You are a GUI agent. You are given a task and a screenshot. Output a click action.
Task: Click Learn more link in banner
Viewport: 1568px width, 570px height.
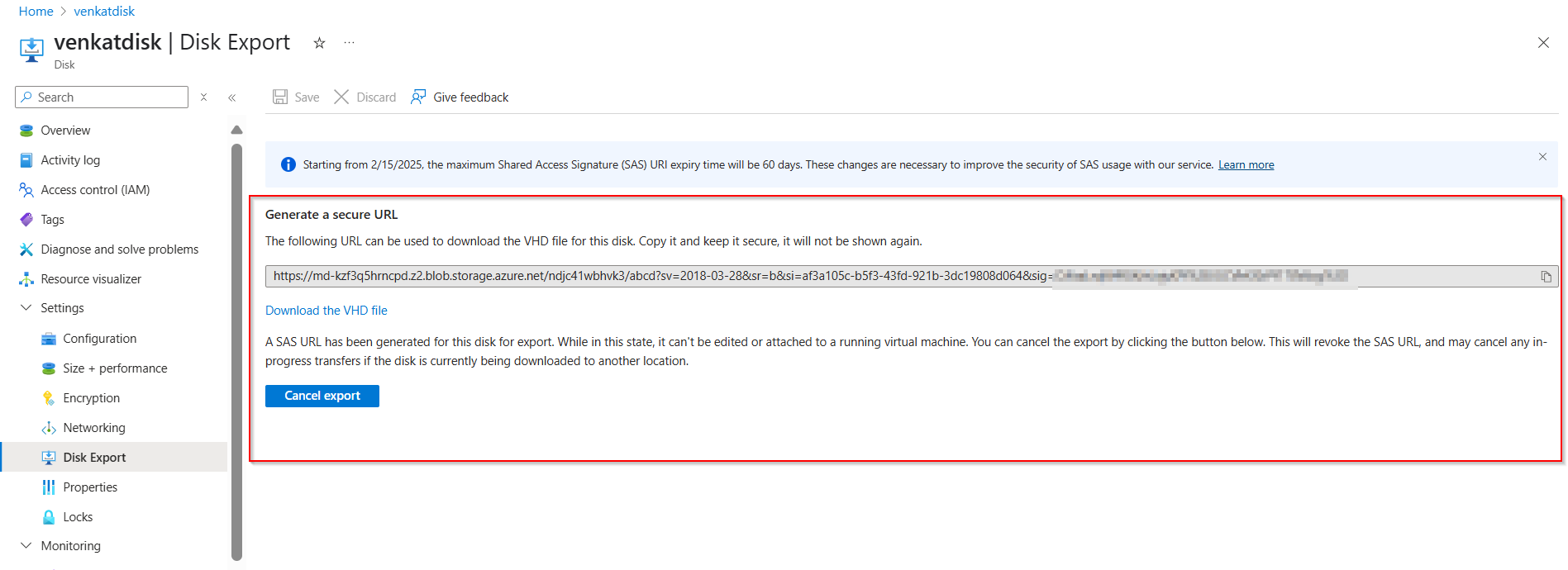click(1246, 165)
